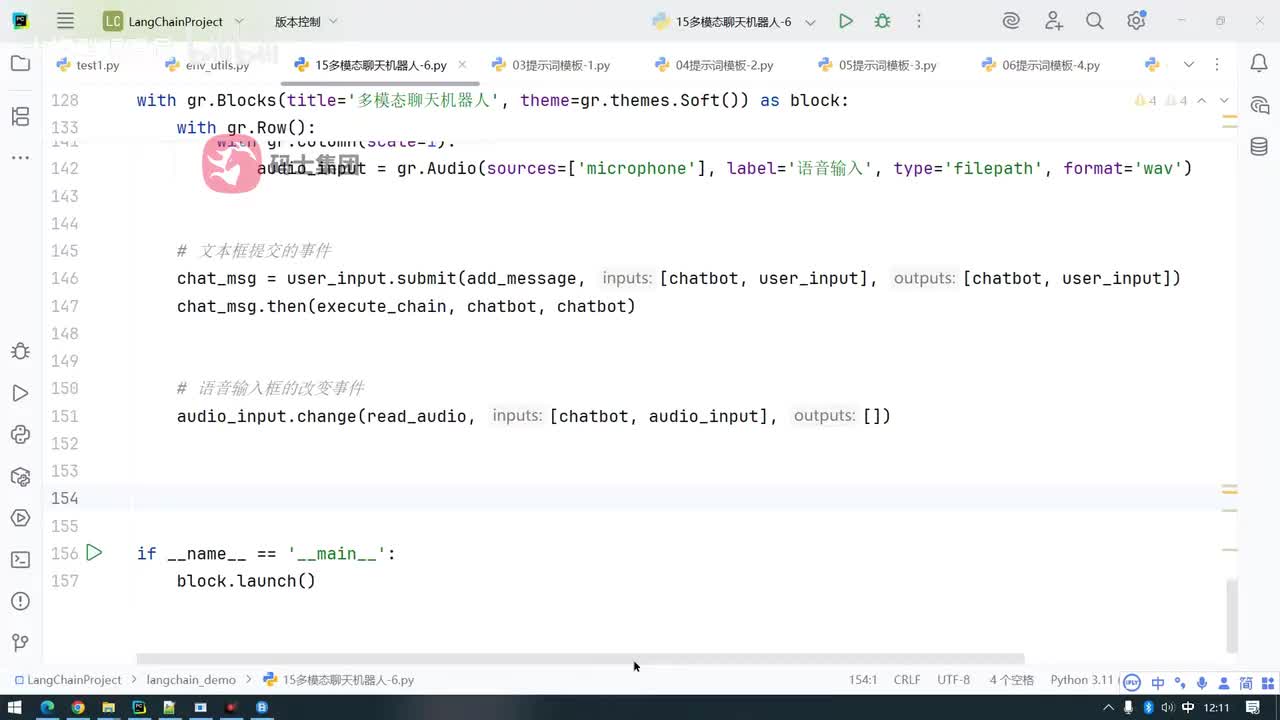Click the UTF-8 encoding status item
Viewport: 1280px width, 720px height.
tap(953, 679)
